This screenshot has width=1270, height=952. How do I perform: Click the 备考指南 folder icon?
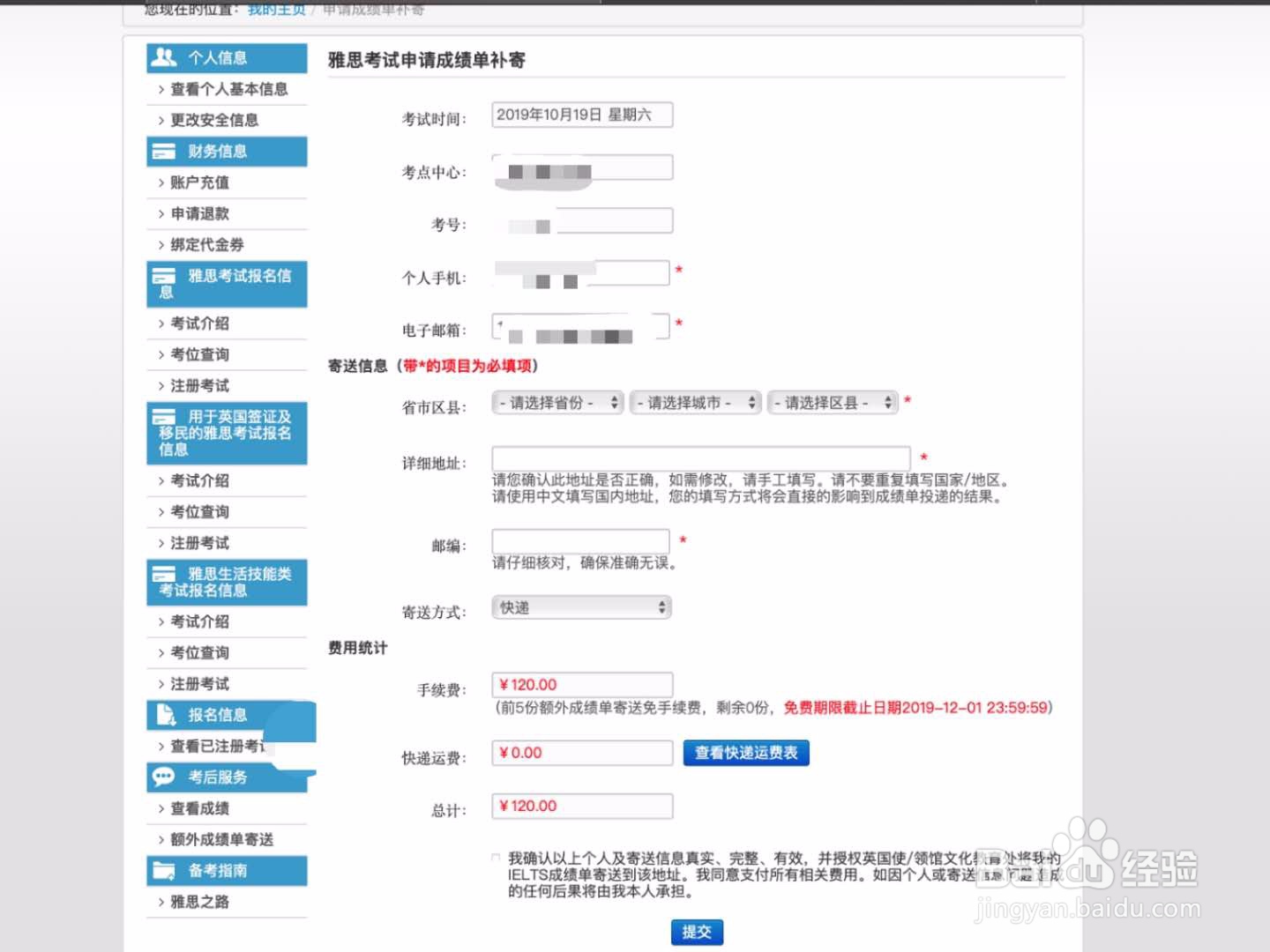tap(164, 871)
